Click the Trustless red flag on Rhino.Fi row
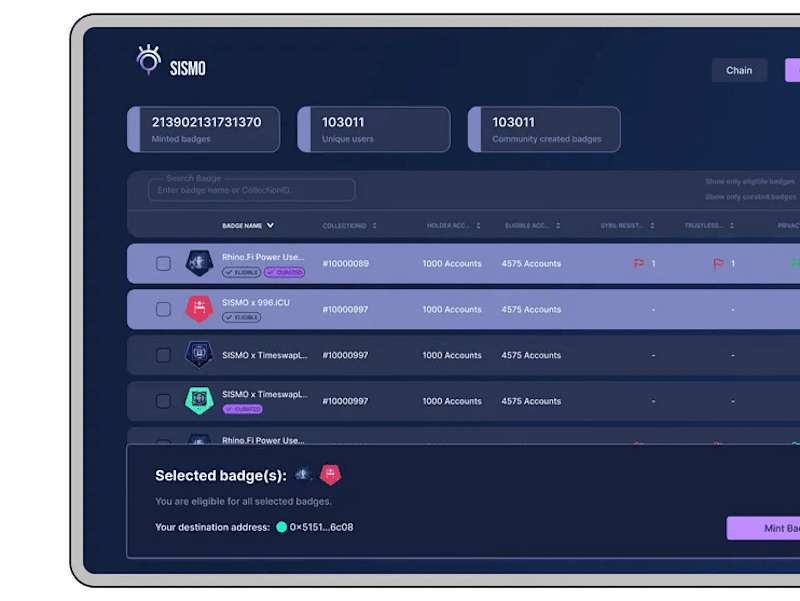The image size is (800, 601). pos(718,263)
